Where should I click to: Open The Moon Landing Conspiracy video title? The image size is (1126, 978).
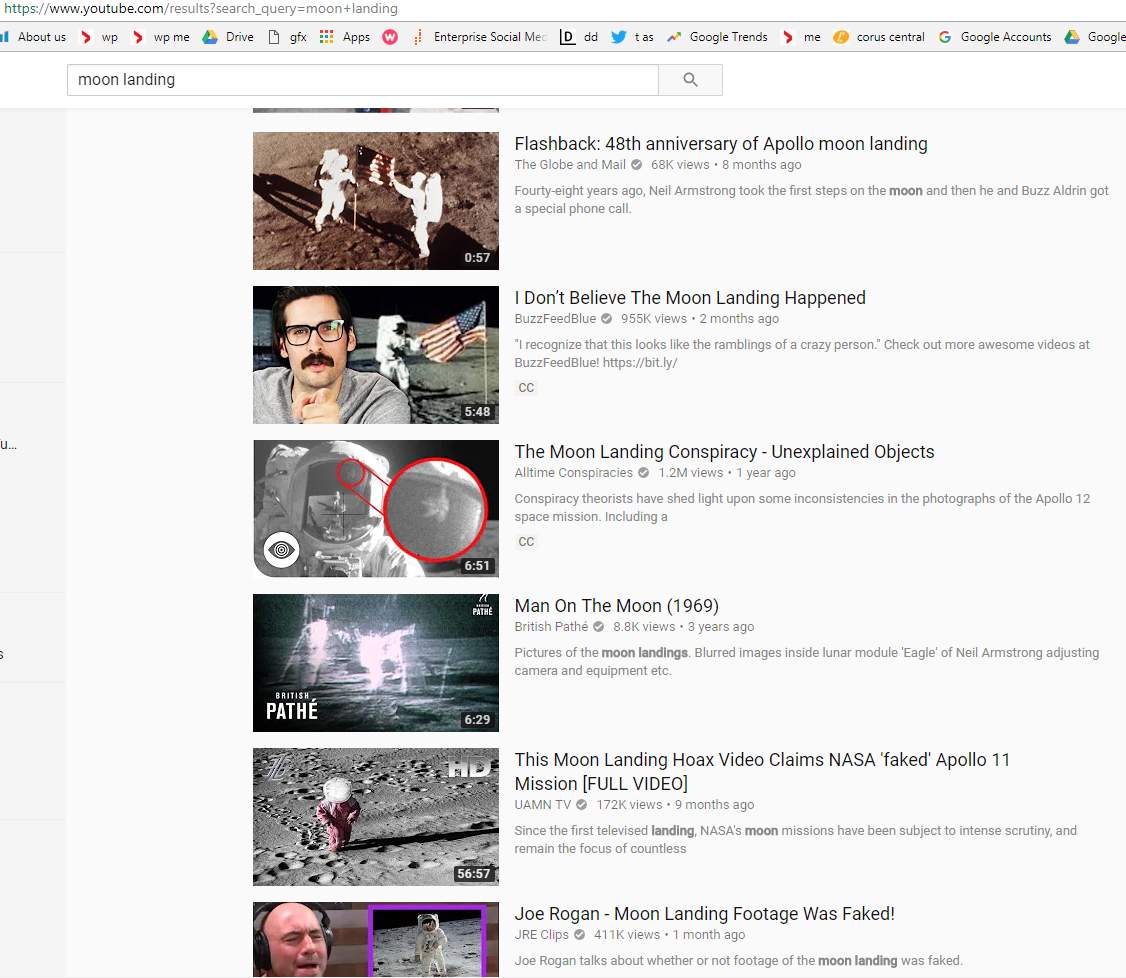(725, 452)
